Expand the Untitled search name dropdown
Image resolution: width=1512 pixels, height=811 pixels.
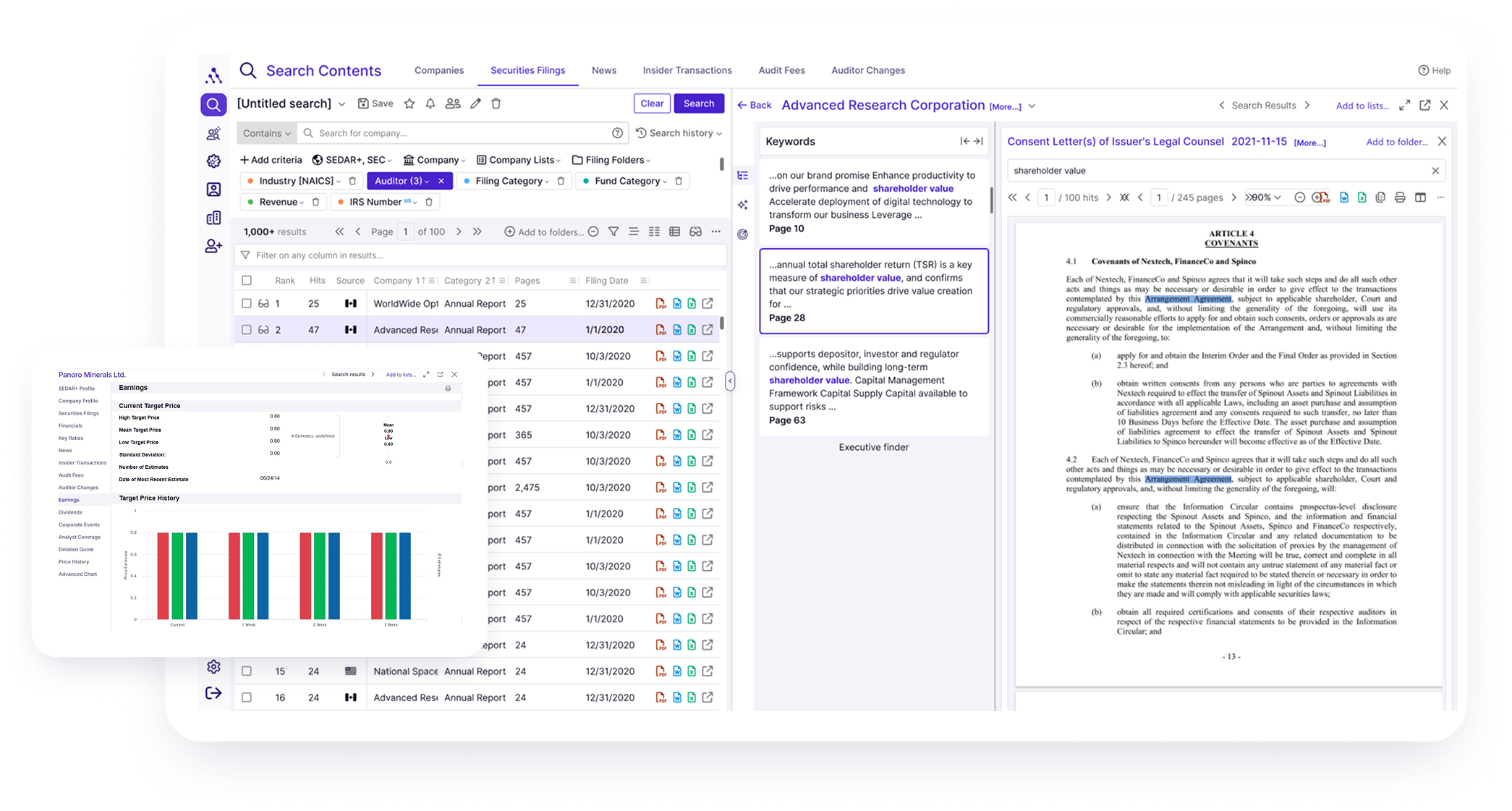pyautogui.click(x=341, y=104)
